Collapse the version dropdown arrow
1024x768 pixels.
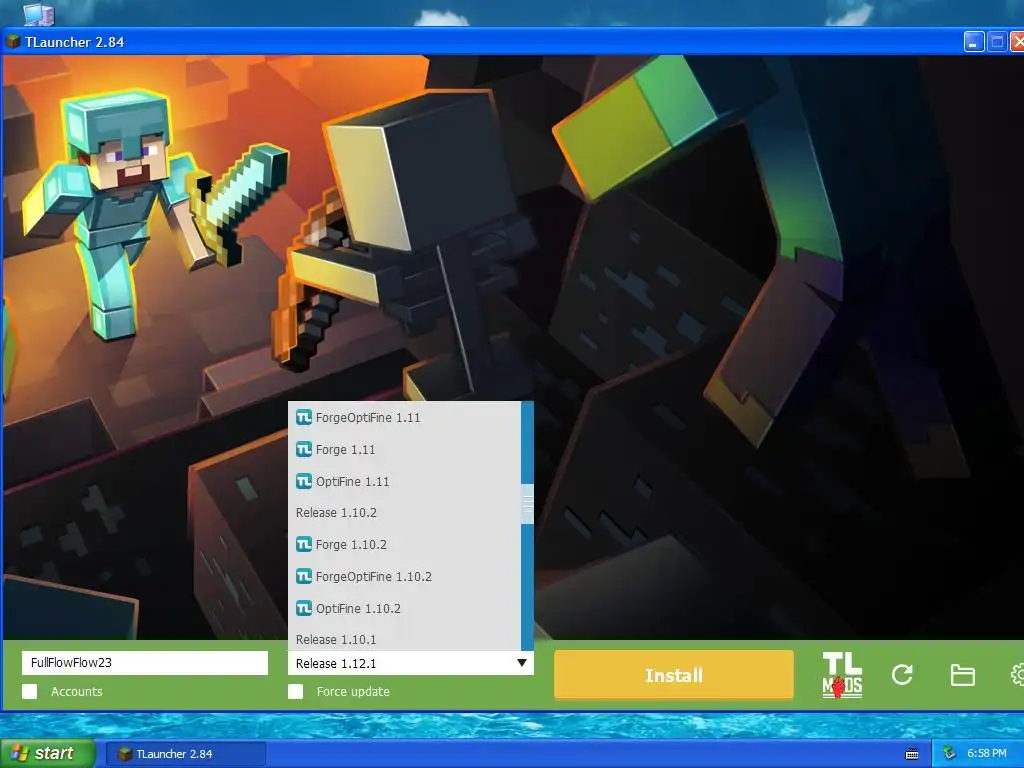click(x=522, y=663)
